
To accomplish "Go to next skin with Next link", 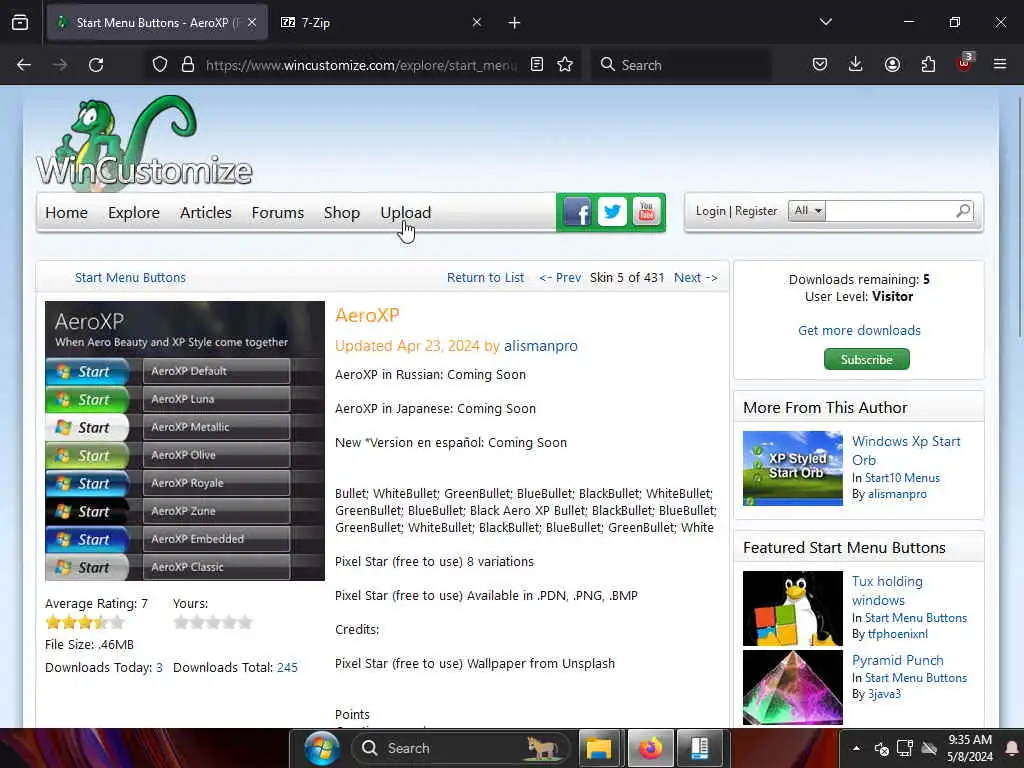I will [696, 278].
